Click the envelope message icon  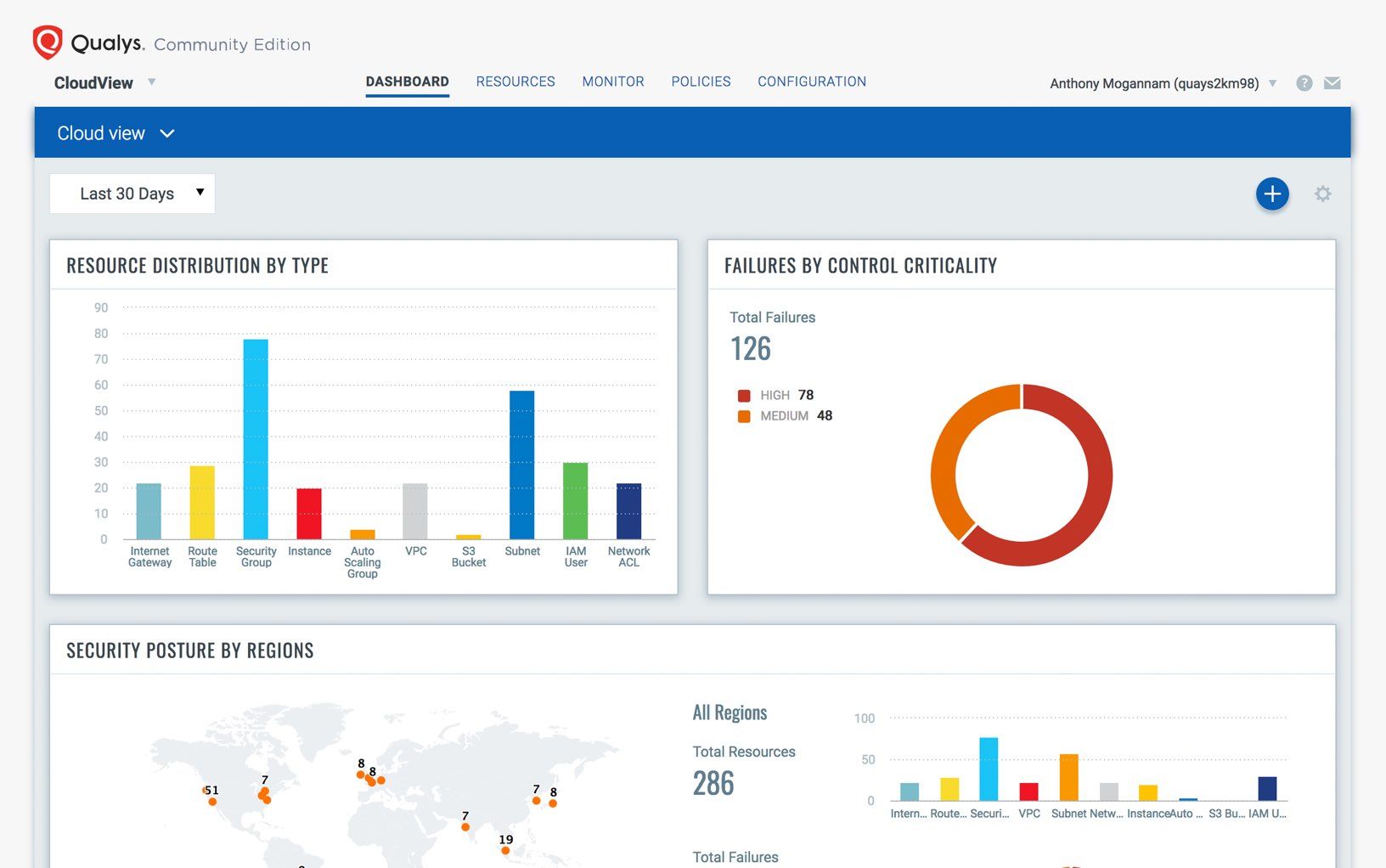(x=1332, y=82)
